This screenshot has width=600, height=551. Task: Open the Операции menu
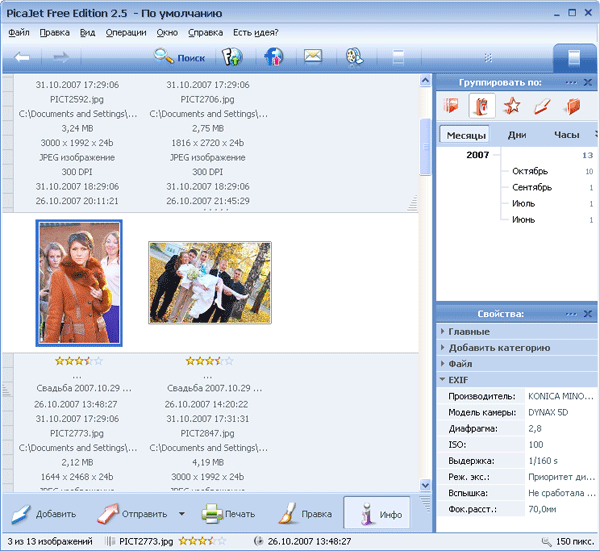pyautogui.click(x=126, y=33)
